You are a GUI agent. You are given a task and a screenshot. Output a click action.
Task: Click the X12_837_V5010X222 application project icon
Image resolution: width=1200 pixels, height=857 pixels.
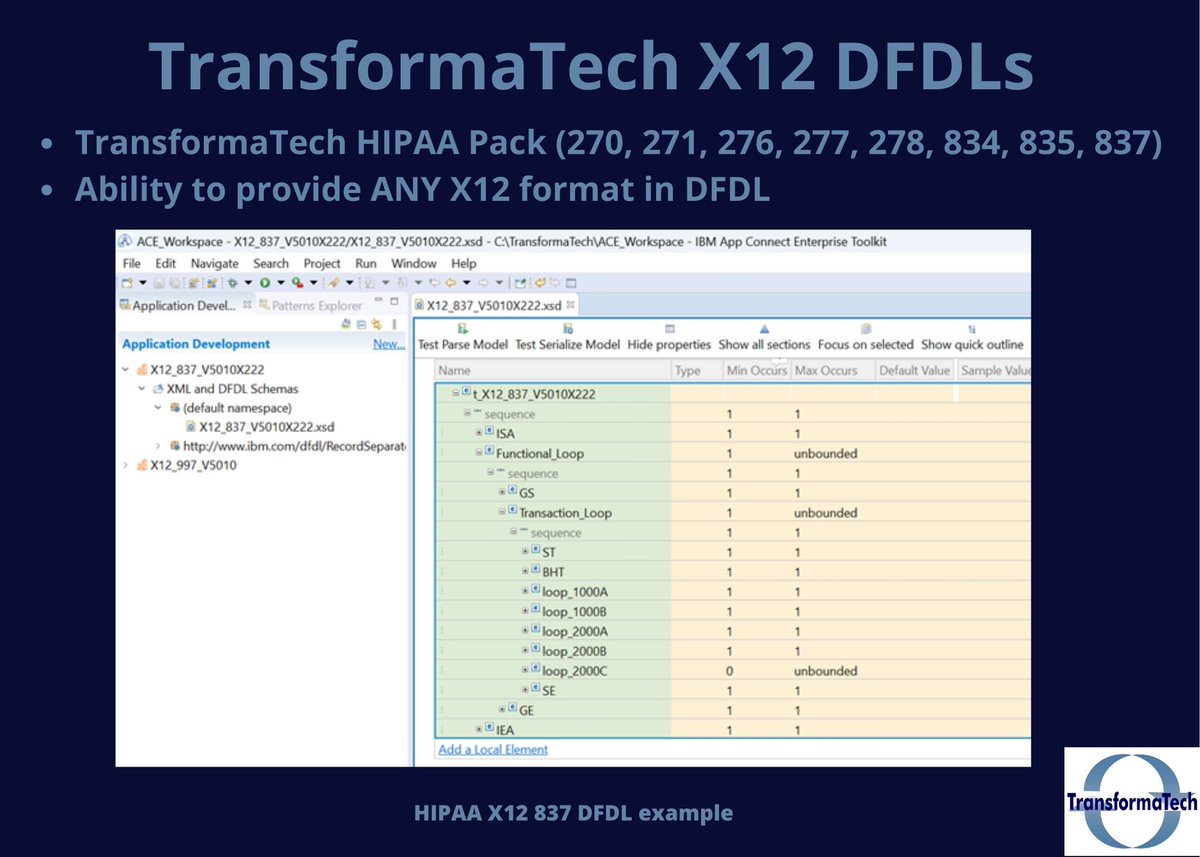tap(141, 369)
